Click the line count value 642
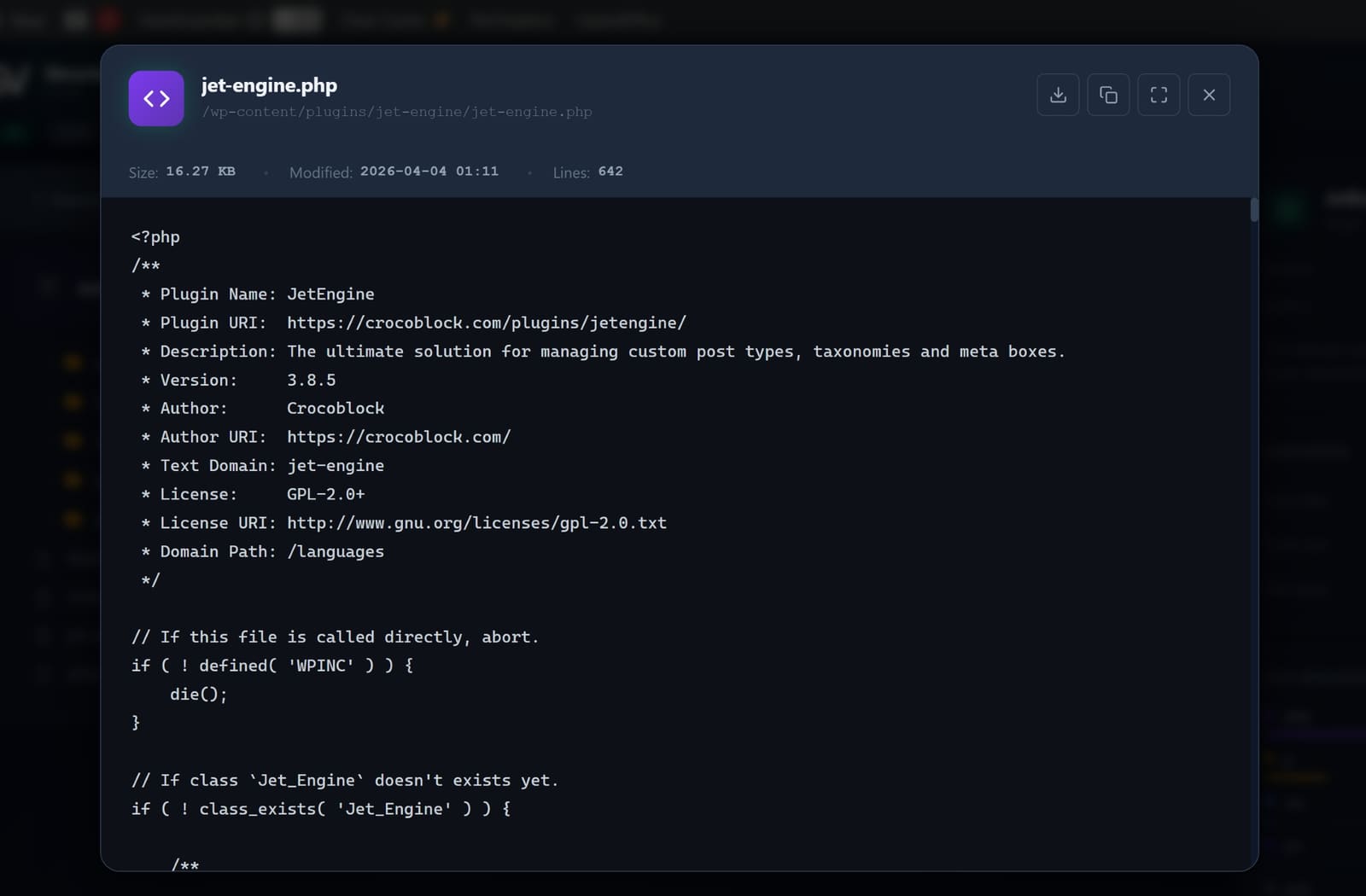This screenshot has height=896, width=1366. tap(610, 172)
